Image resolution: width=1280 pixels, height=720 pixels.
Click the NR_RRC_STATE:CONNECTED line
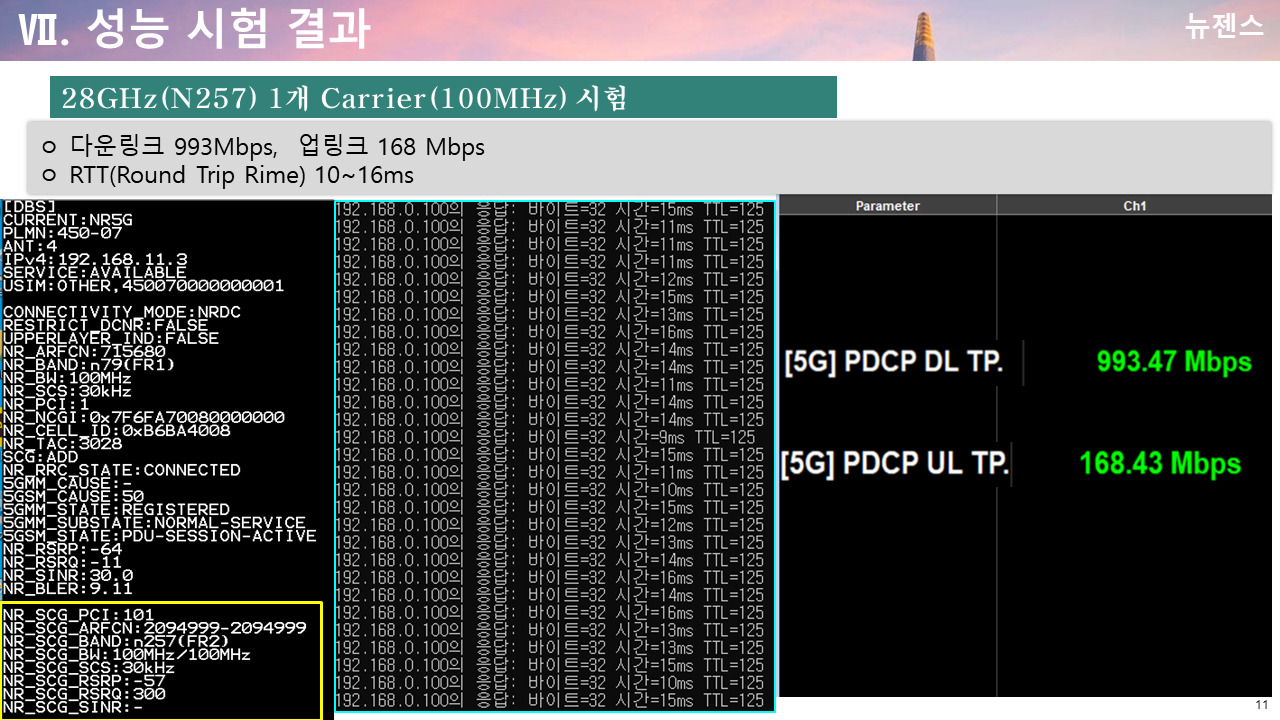(122, 470)
